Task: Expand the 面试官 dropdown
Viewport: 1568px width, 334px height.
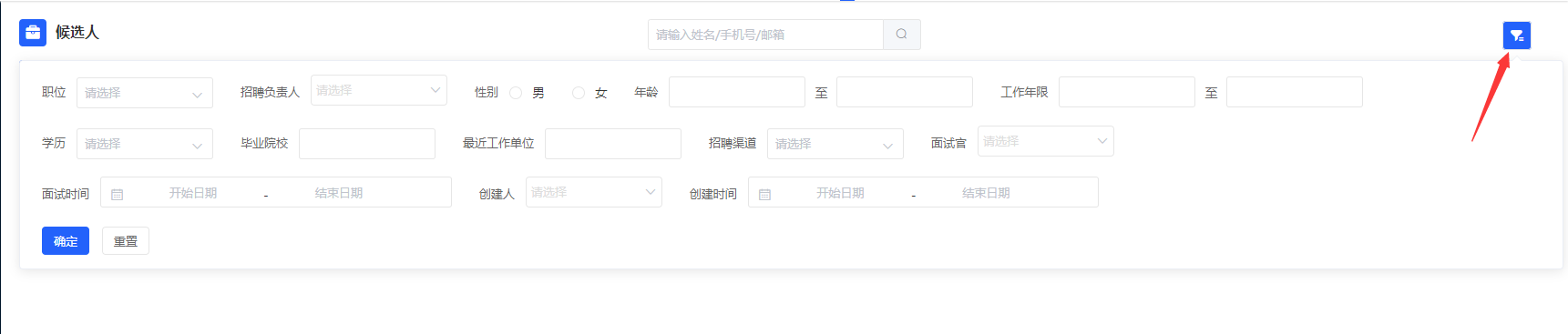Action: pos(1046,141)
